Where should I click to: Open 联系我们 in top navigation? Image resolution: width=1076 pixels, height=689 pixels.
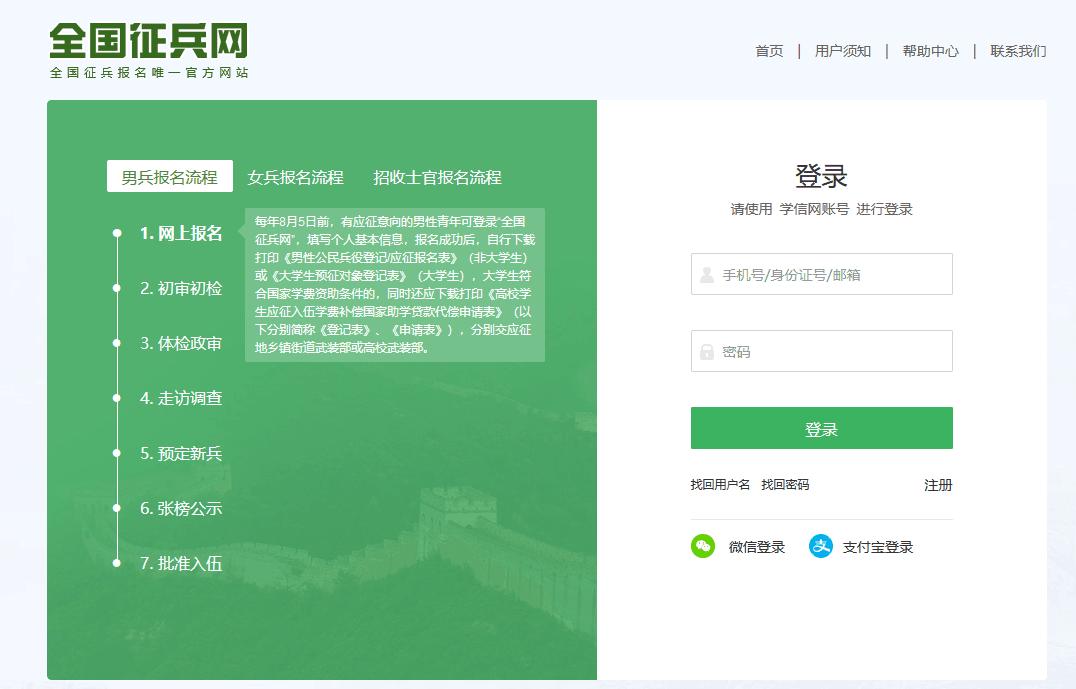(1018, 51)
